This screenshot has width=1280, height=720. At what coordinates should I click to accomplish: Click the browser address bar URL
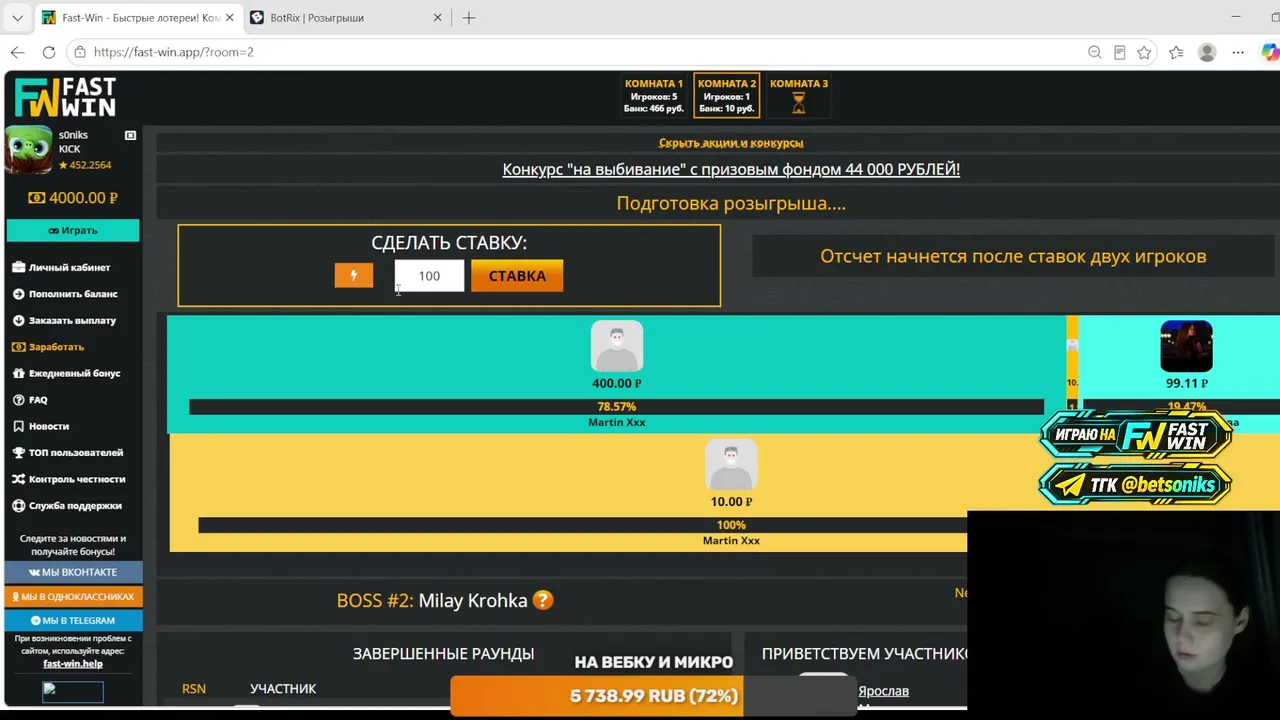(x=174, y=52)
